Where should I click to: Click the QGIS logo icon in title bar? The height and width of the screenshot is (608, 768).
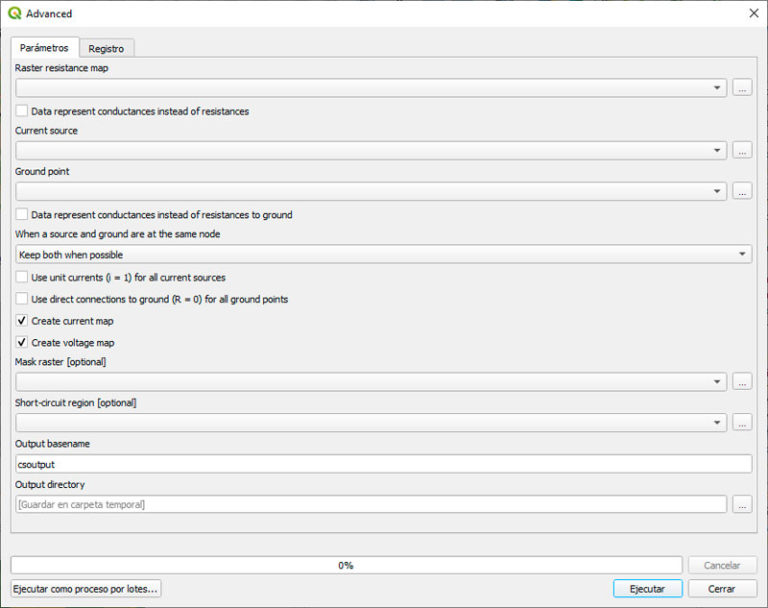pos(15,13)
